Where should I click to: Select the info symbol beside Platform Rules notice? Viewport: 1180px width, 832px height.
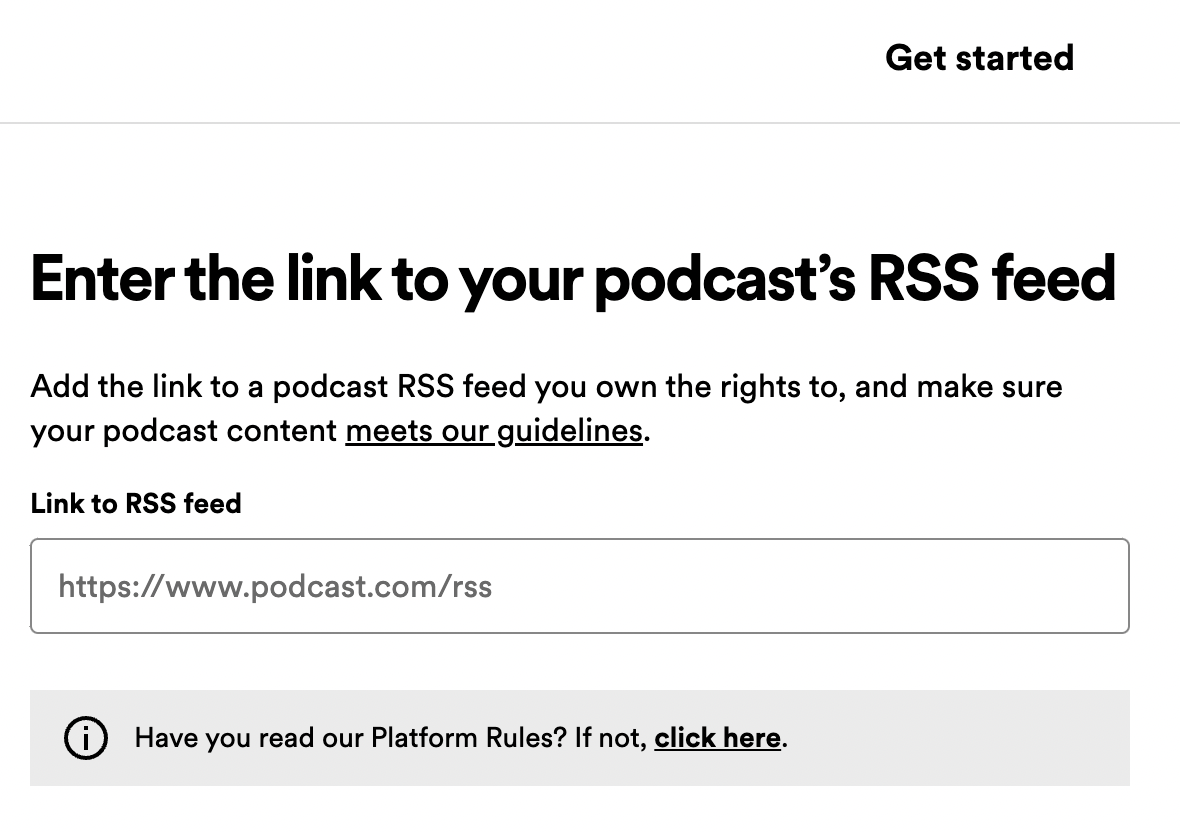pyautogui.click(x=86, y=738)
